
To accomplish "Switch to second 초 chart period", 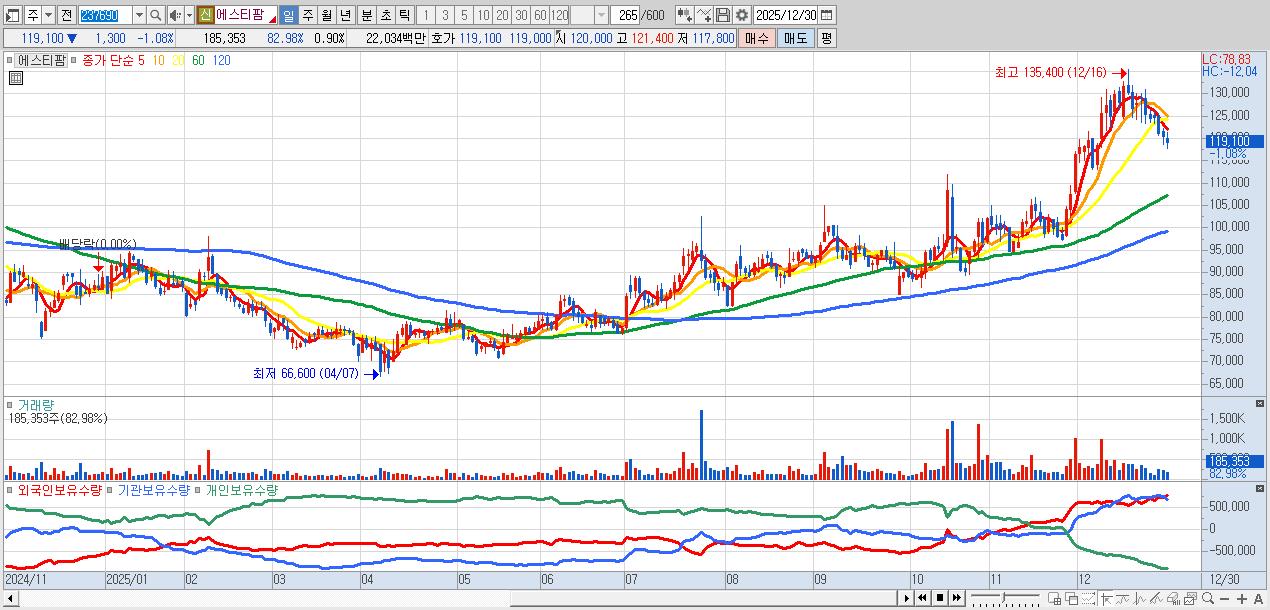I will (385, 15).
